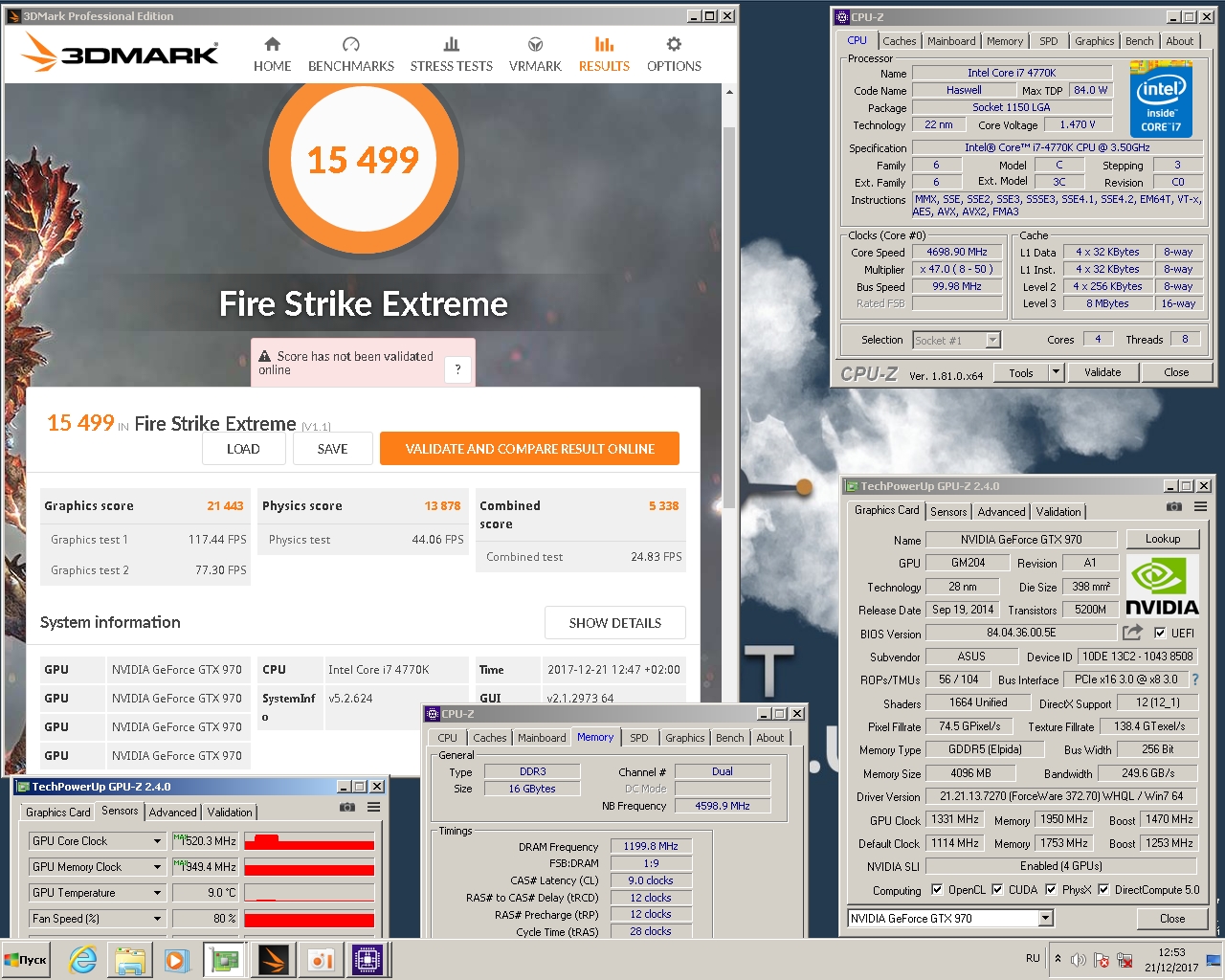Click Bus Interface question mark

[1194, 679]
